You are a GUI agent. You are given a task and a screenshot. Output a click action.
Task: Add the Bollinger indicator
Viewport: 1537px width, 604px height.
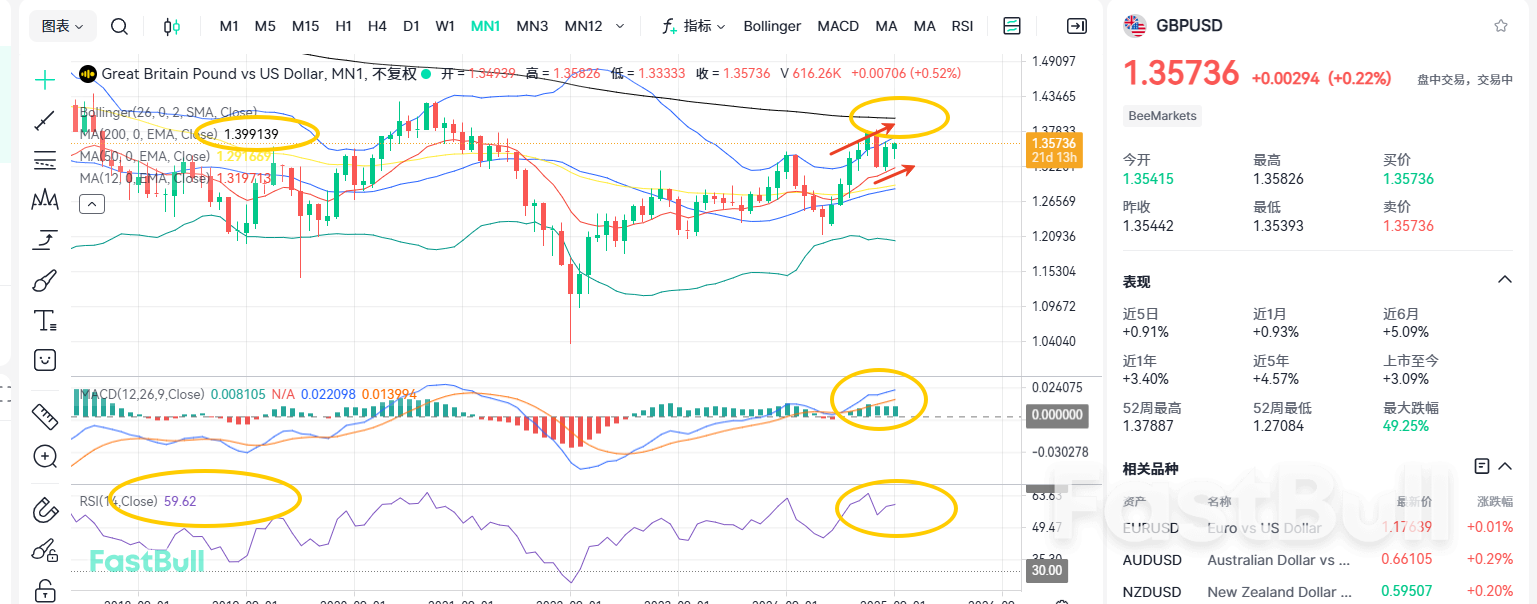(x=771, y=26)
